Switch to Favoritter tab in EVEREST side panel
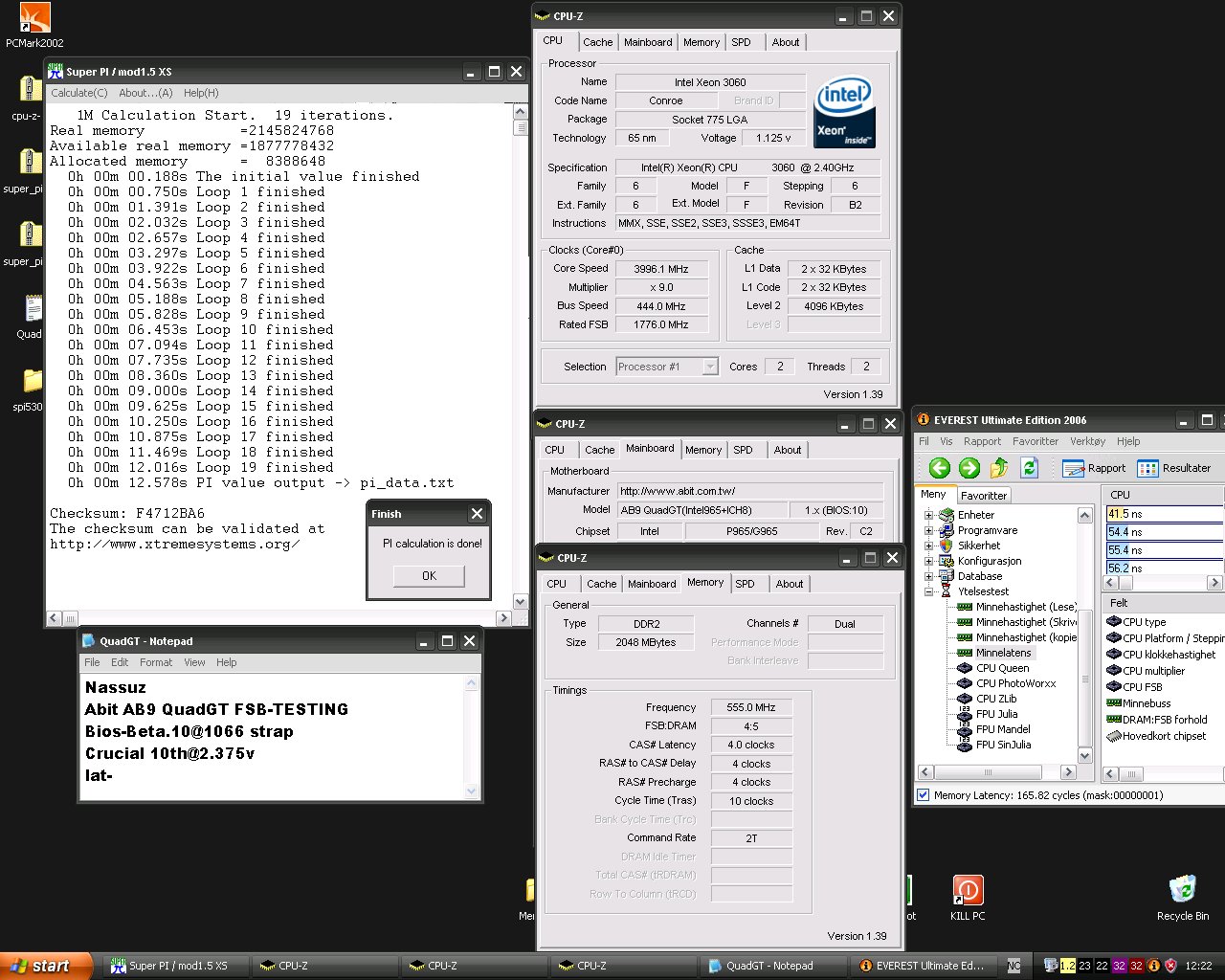The height and width of the screenshot is (980, 1225). 984,496
